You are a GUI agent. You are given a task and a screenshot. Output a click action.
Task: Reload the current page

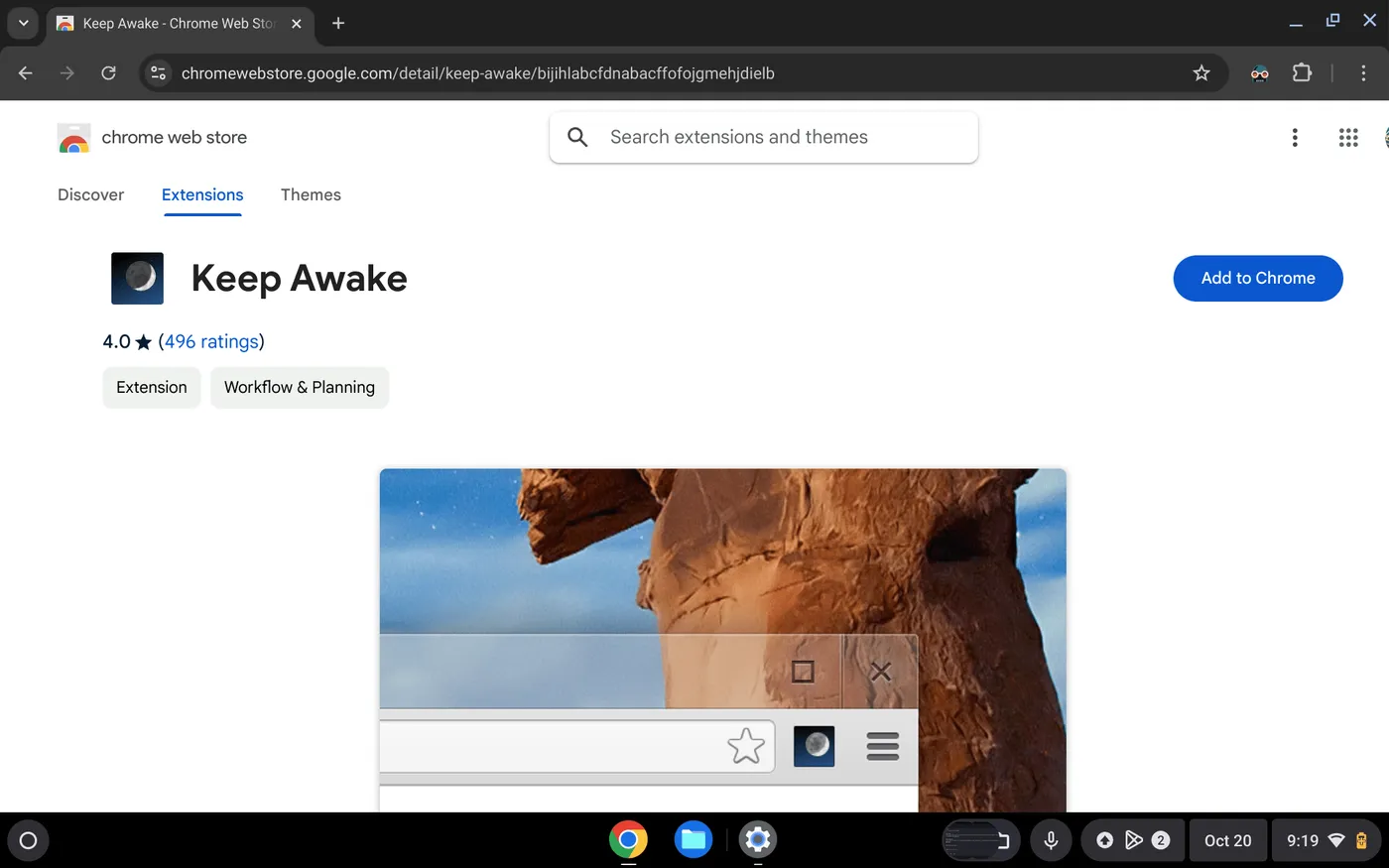tap(108, 72)
